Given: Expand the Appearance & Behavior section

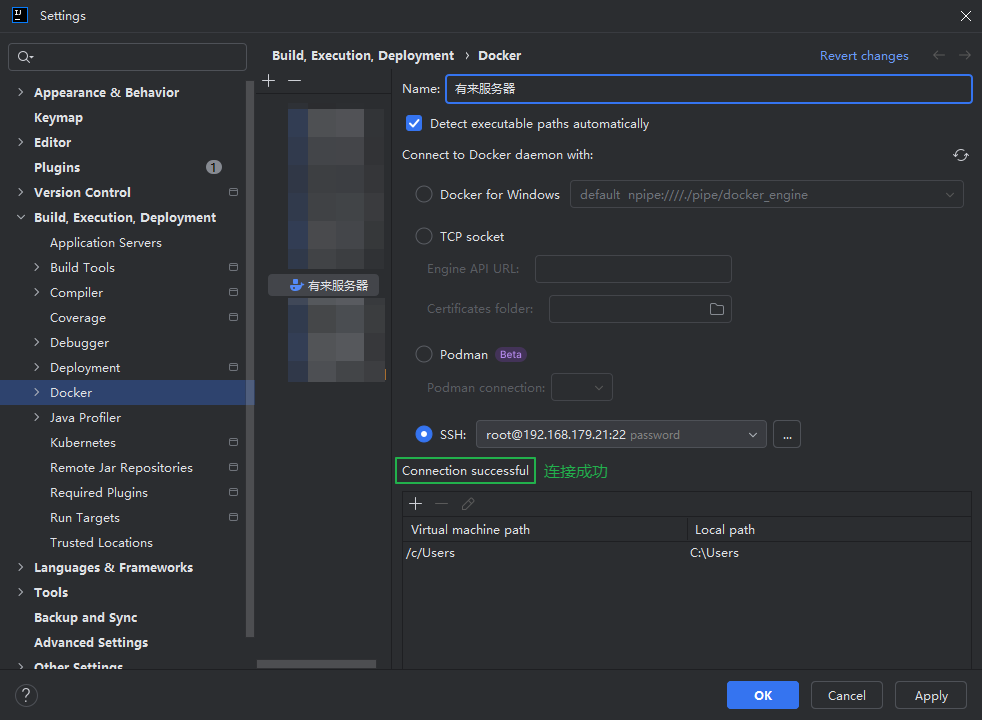Looking at the screenshot, I should 21,93.
